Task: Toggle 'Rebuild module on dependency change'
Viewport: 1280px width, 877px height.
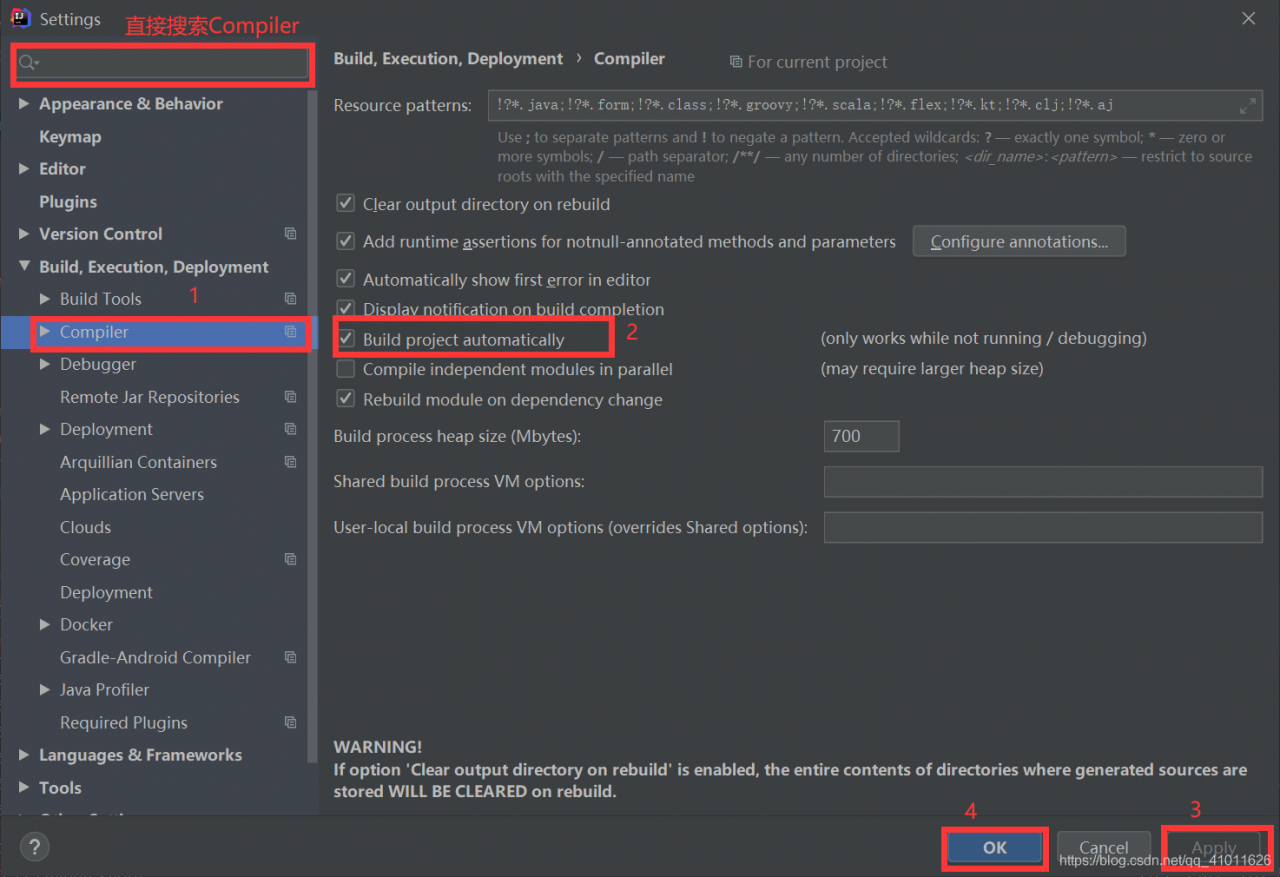Action: 345,399
